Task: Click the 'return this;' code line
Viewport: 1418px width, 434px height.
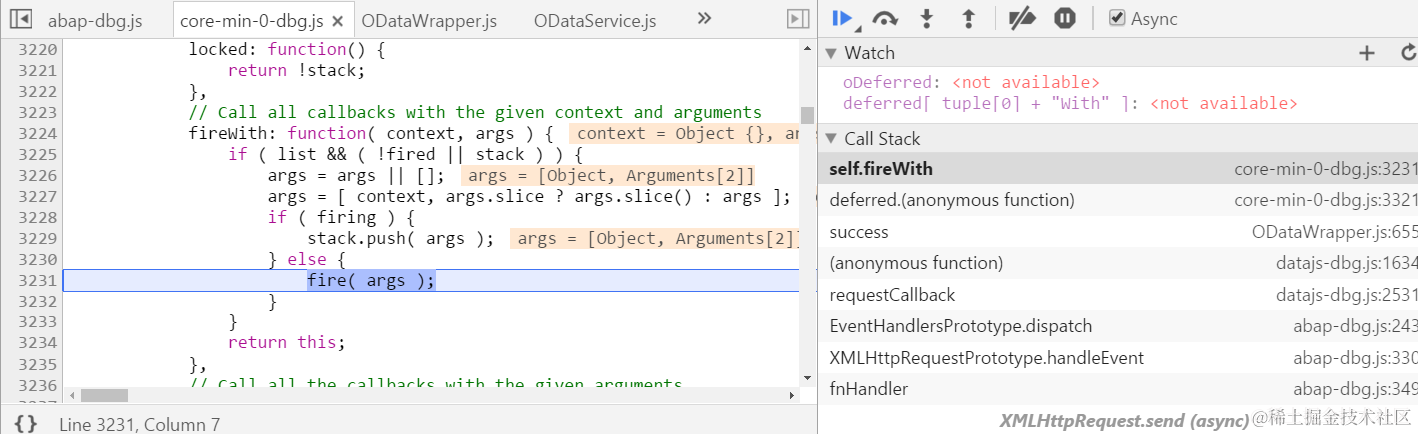Action: click(x=286, y=342)
